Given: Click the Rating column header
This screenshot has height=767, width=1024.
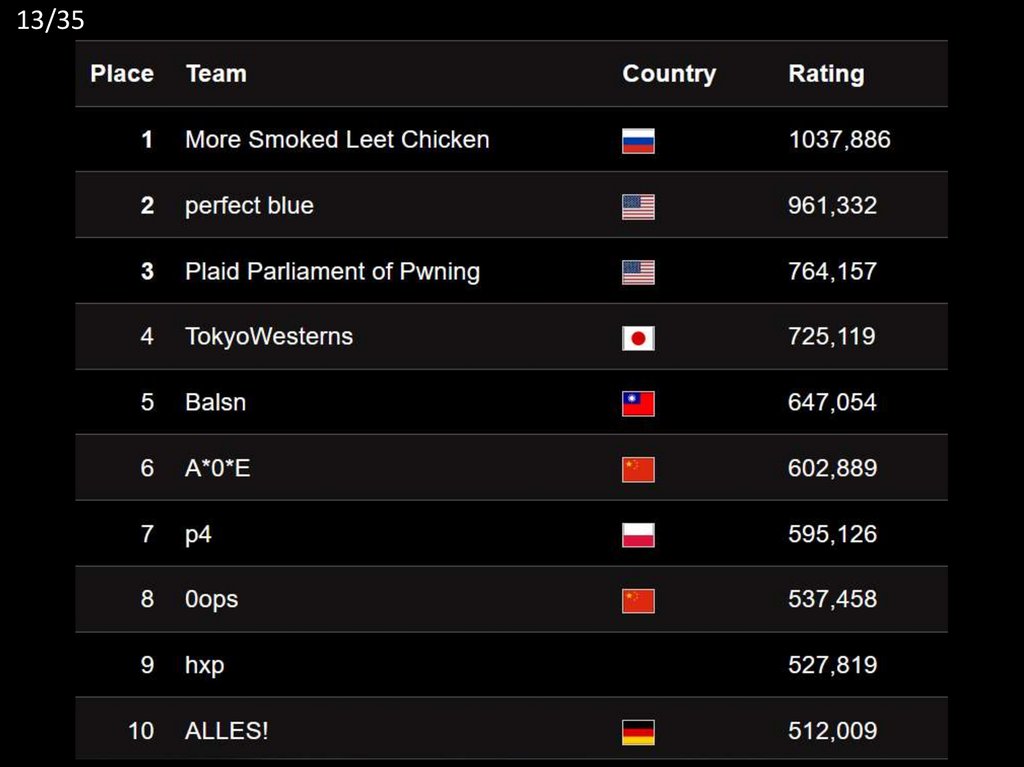Looking at the screenshot, I should pos(826,73).
